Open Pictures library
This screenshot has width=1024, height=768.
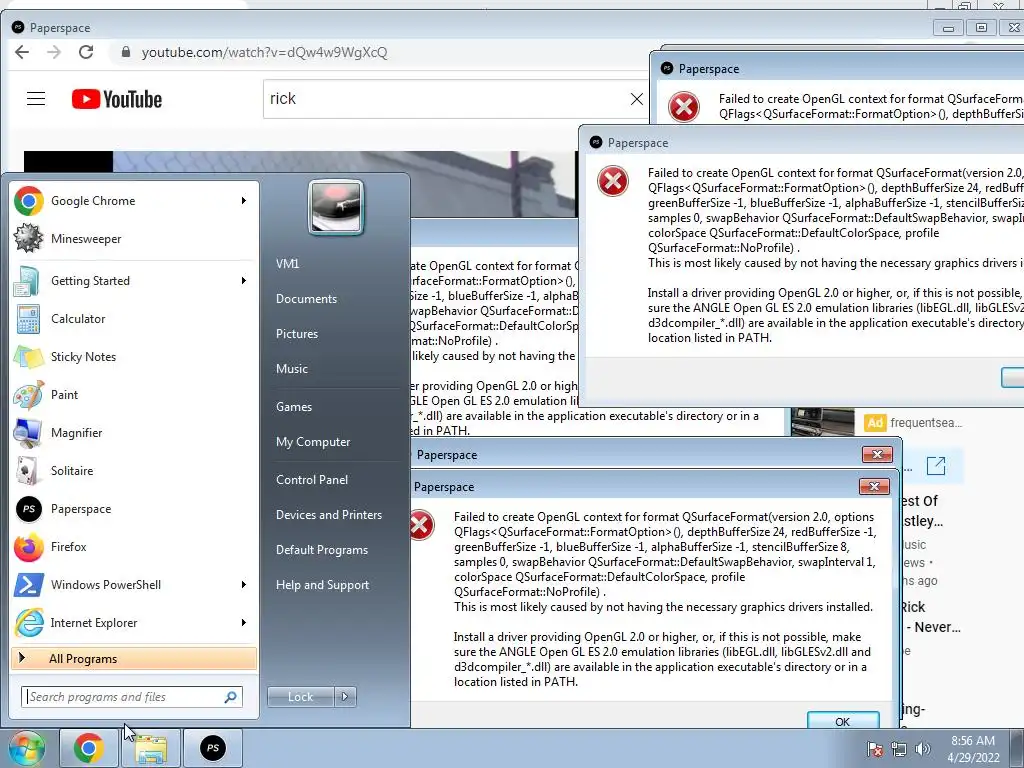coord(296,334)
